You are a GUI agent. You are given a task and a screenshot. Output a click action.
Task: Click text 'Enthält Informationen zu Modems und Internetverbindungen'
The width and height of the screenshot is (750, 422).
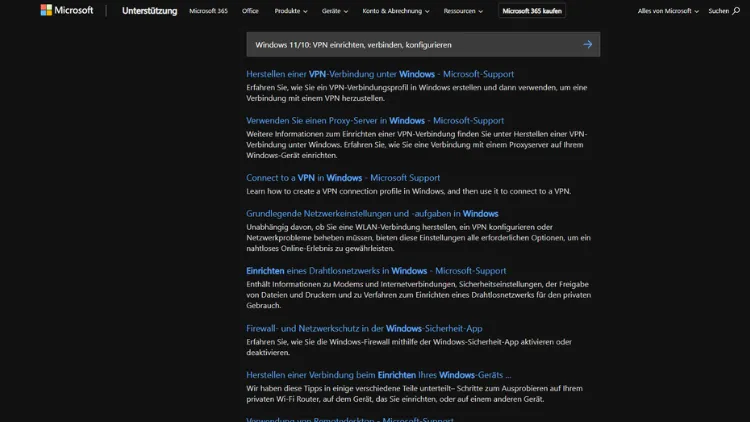point(352,284)
